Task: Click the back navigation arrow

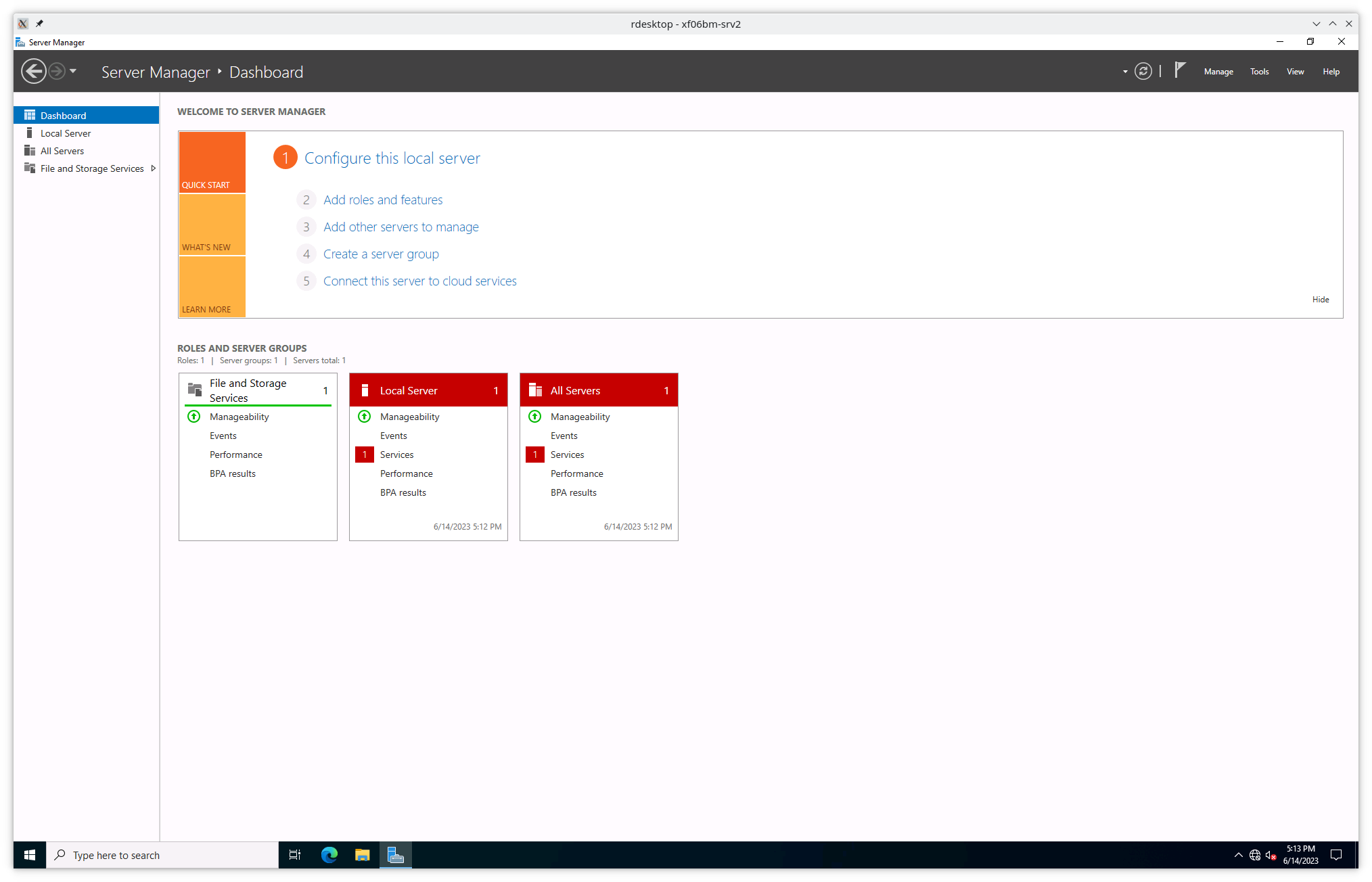Action: pos(33,71)
